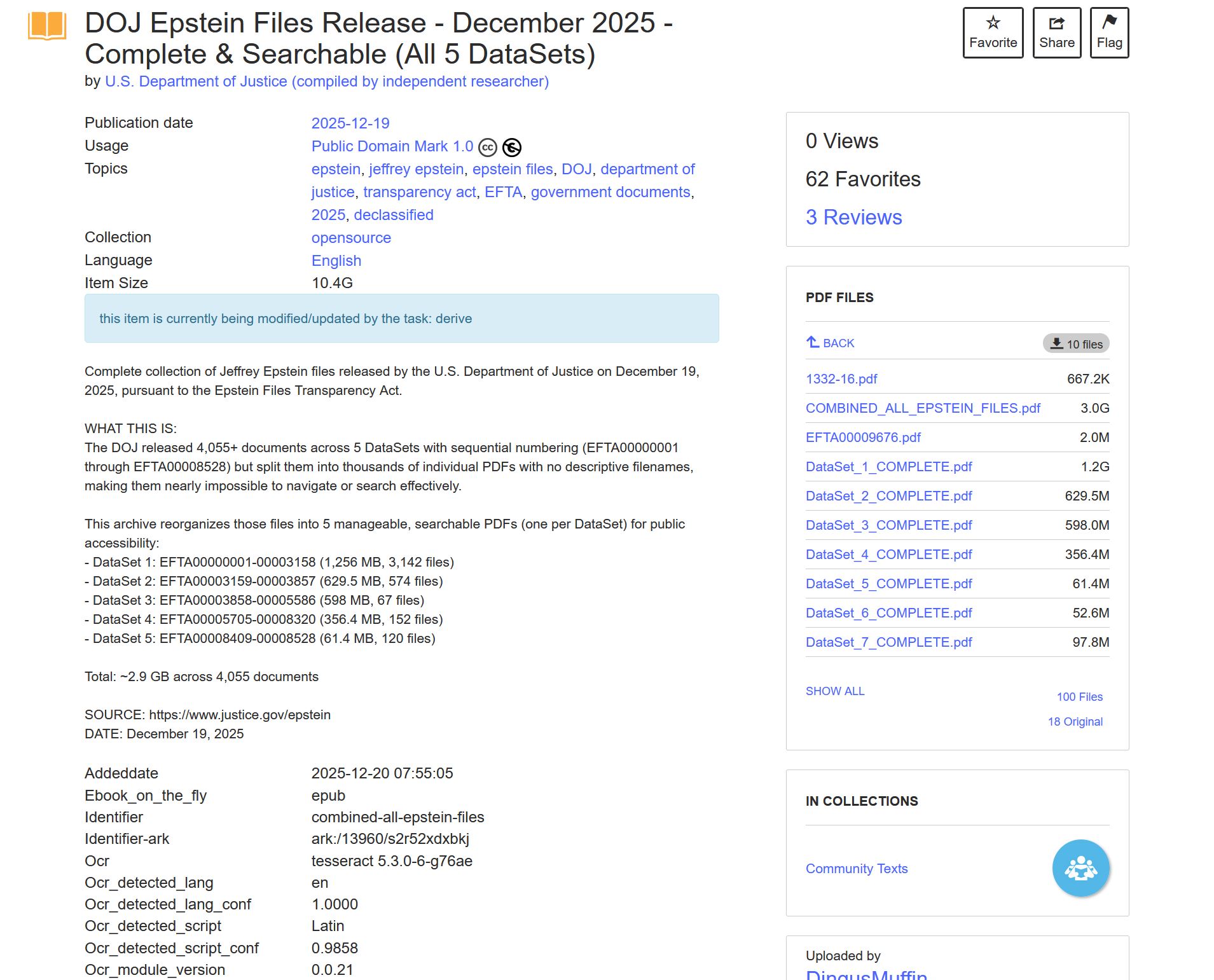This screenshot has width=1214, height=980.
Task: Open the Public Domain Mark 1.0 link
Action: 392,146
